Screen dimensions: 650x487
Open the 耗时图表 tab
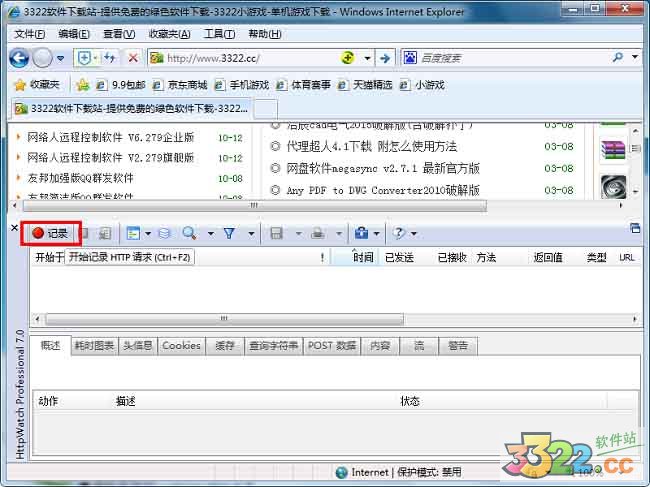point(94,346)
